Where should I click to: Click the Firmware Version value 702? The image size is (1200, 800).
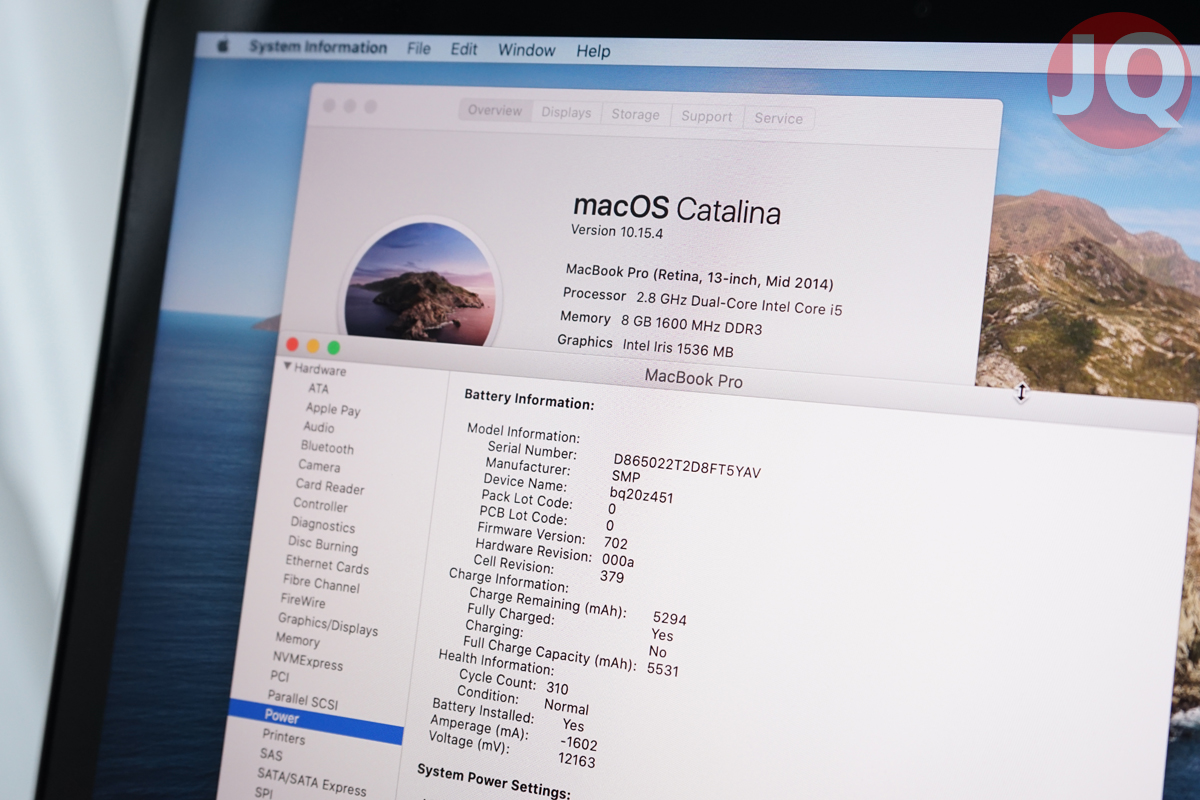616,543
